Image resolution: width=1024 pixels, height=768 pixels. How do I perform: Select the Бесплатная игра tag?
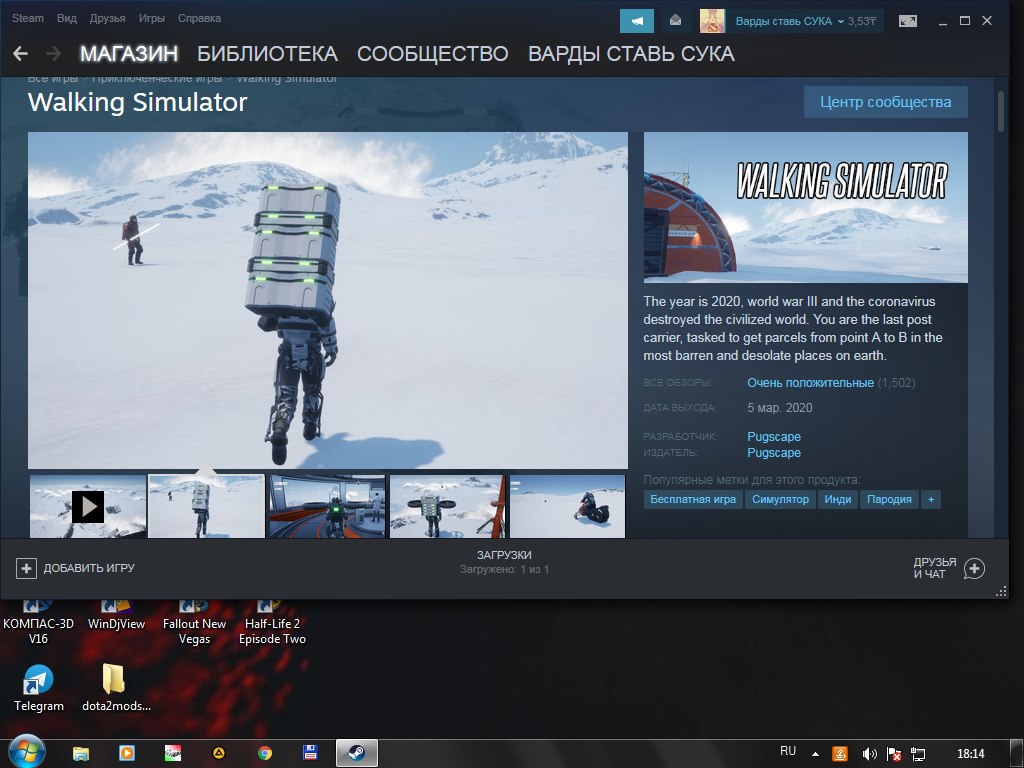click(x=693, y=500)
